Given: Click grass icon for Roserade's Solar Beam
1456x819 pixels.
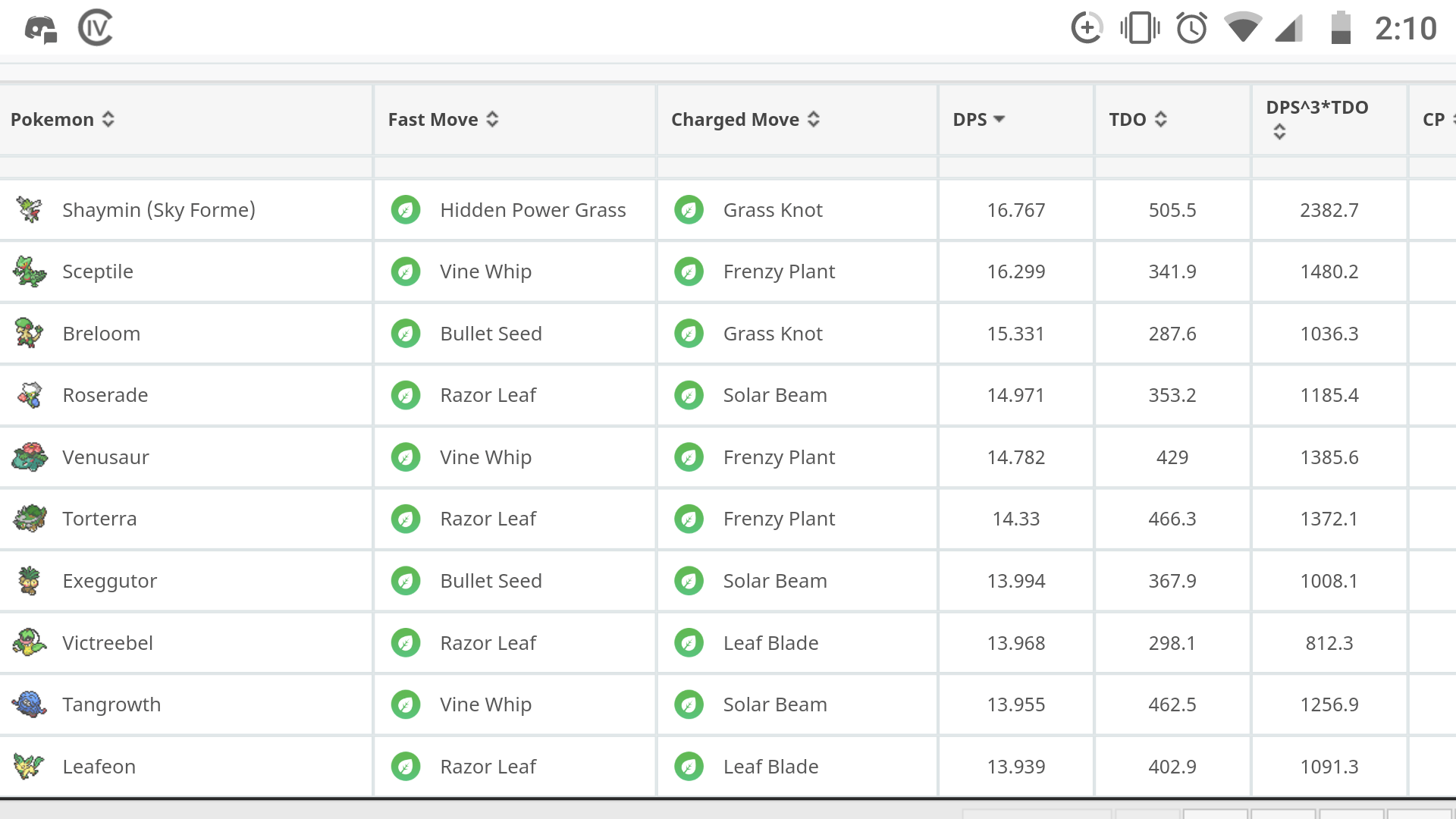Looking at the screenshot, I should (x=689, y=395).
